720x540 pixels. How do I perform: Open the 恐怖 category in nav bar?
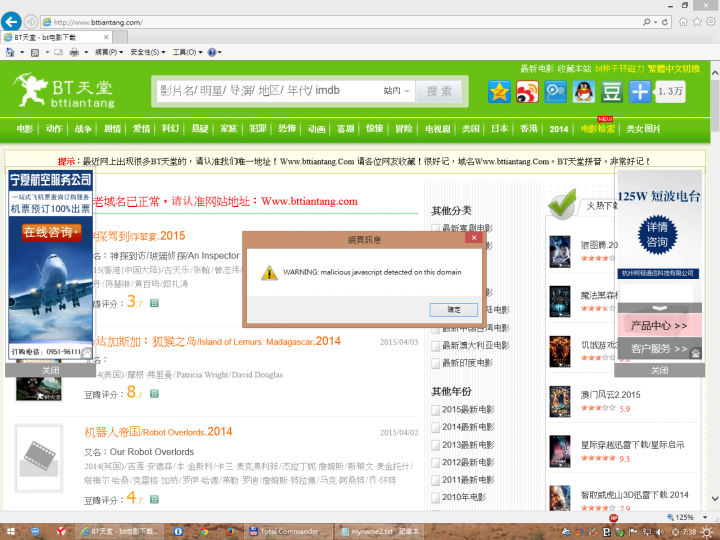coord(287,129)
